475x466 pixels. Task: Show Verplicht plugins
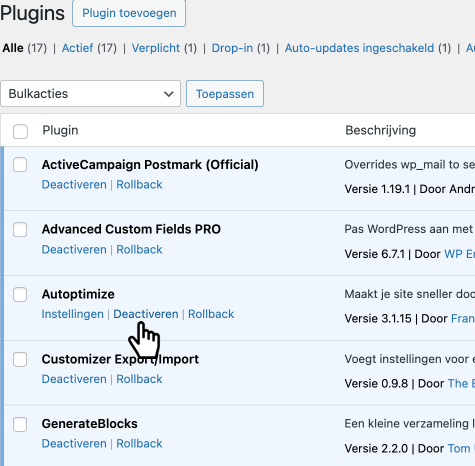point(156,48)
